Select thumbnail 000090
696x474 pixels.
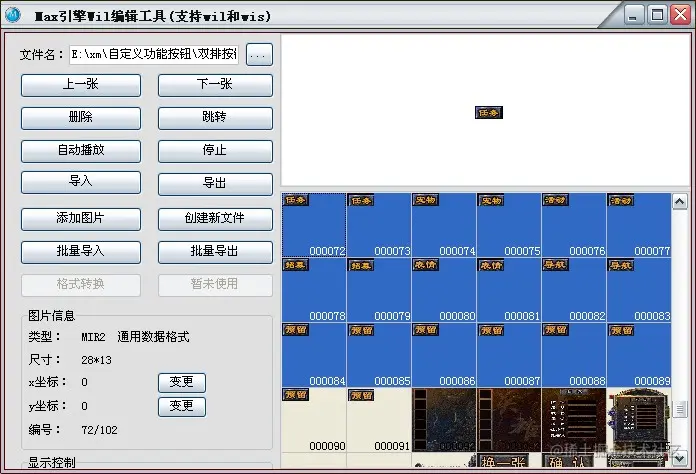[x=314, y=420]
